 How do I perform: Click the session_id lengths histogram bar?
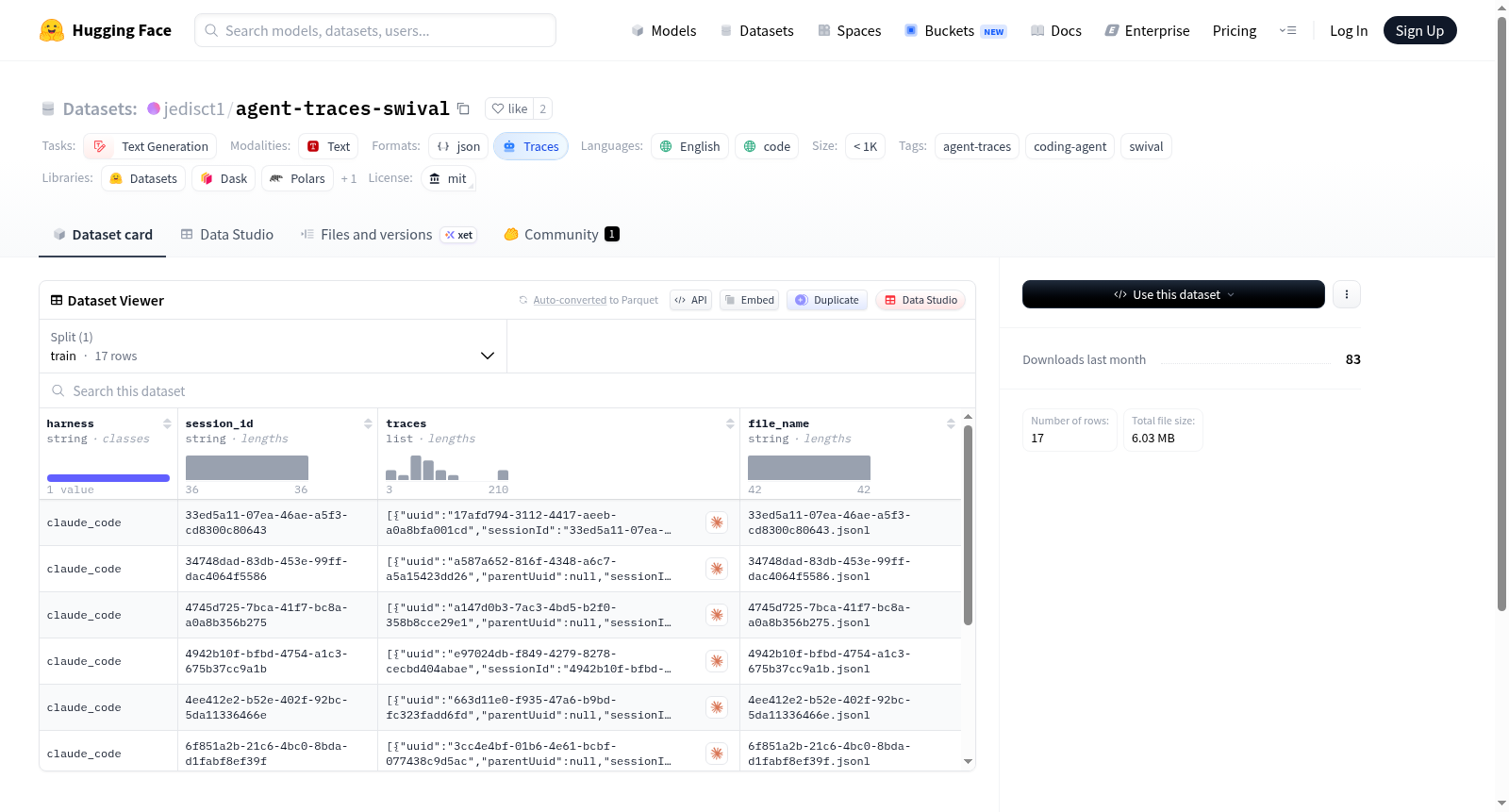(247, 468)
